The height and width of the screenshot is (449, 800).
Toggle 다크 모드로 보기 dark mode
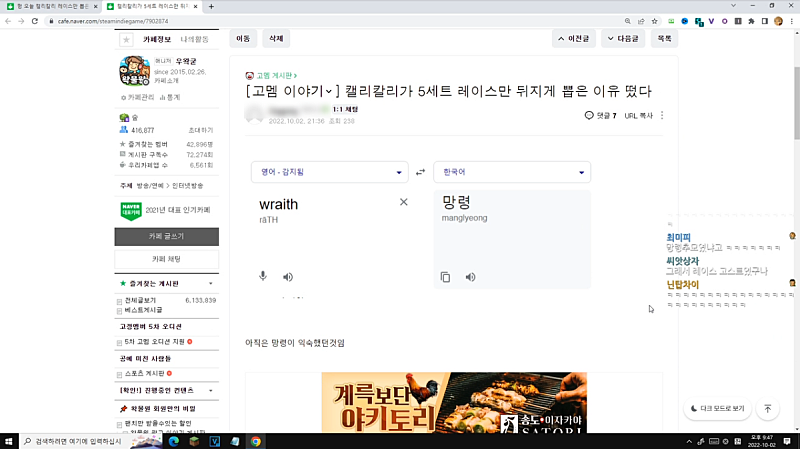tap(717, 409)
